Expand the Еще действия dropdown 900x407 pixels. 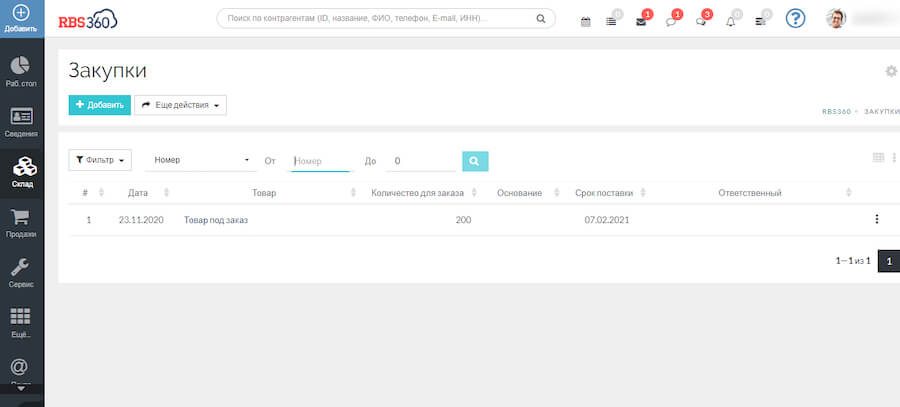pos(180,105)
